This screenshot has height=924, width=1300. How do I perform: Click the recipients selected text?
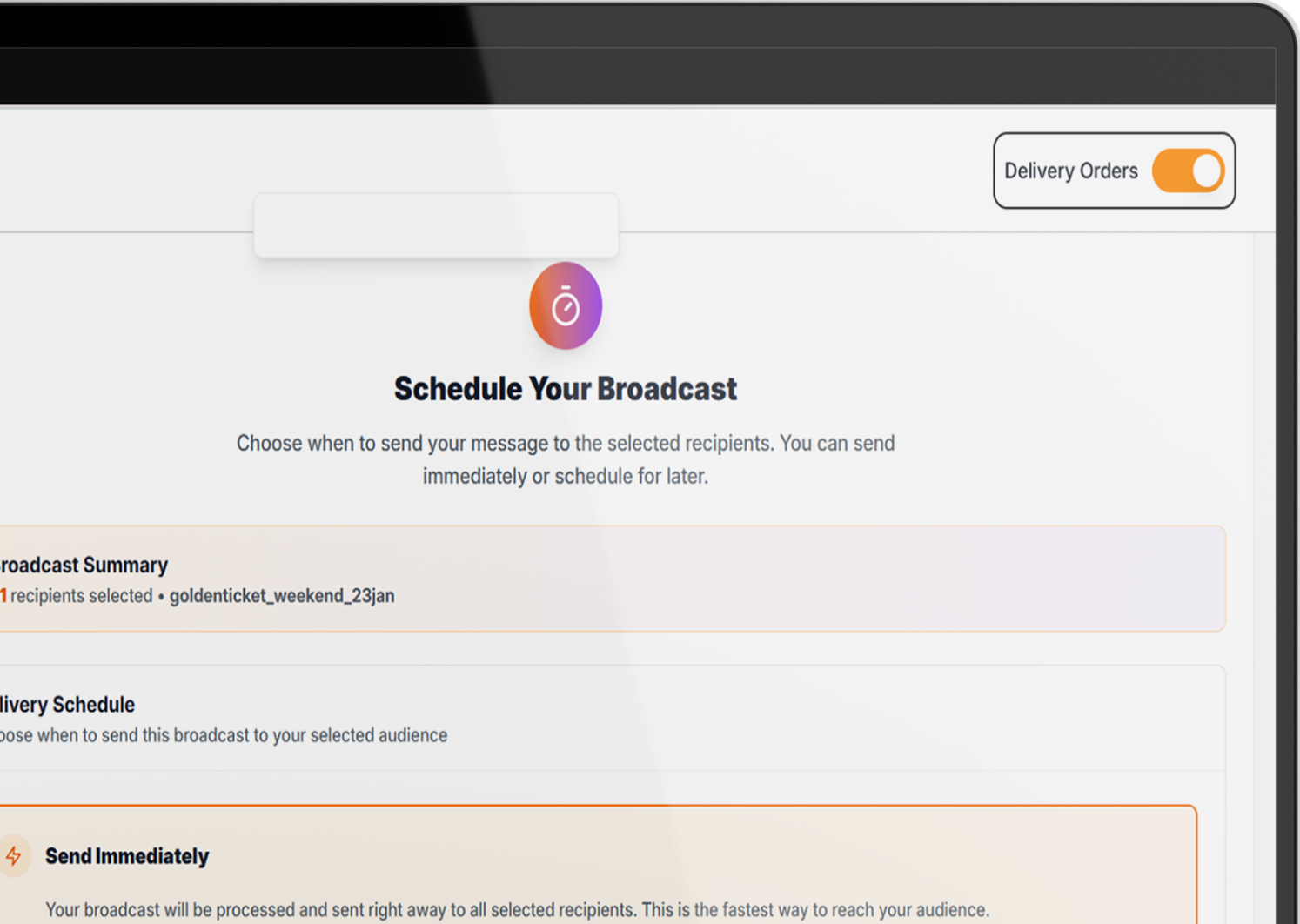click(x=82, y=596)
